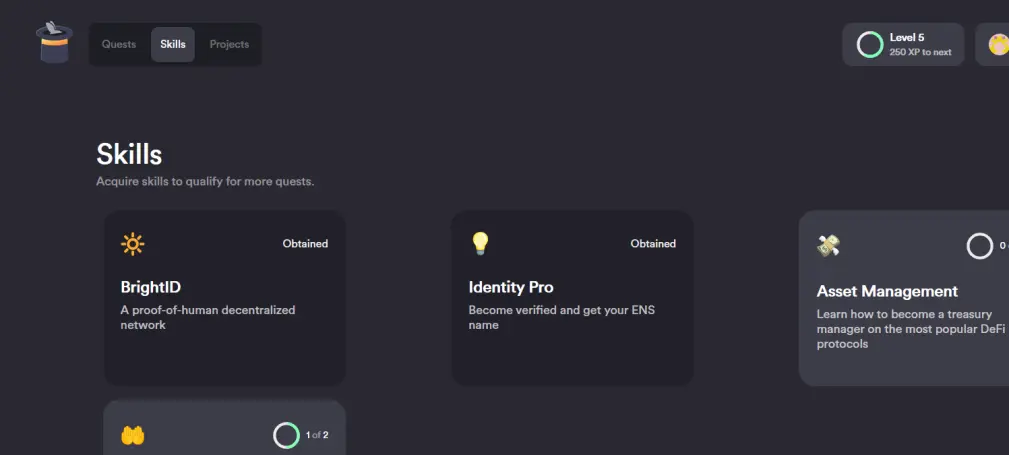Click the open hands emoji icon
1009x455 pixels.
pos(133,436)
